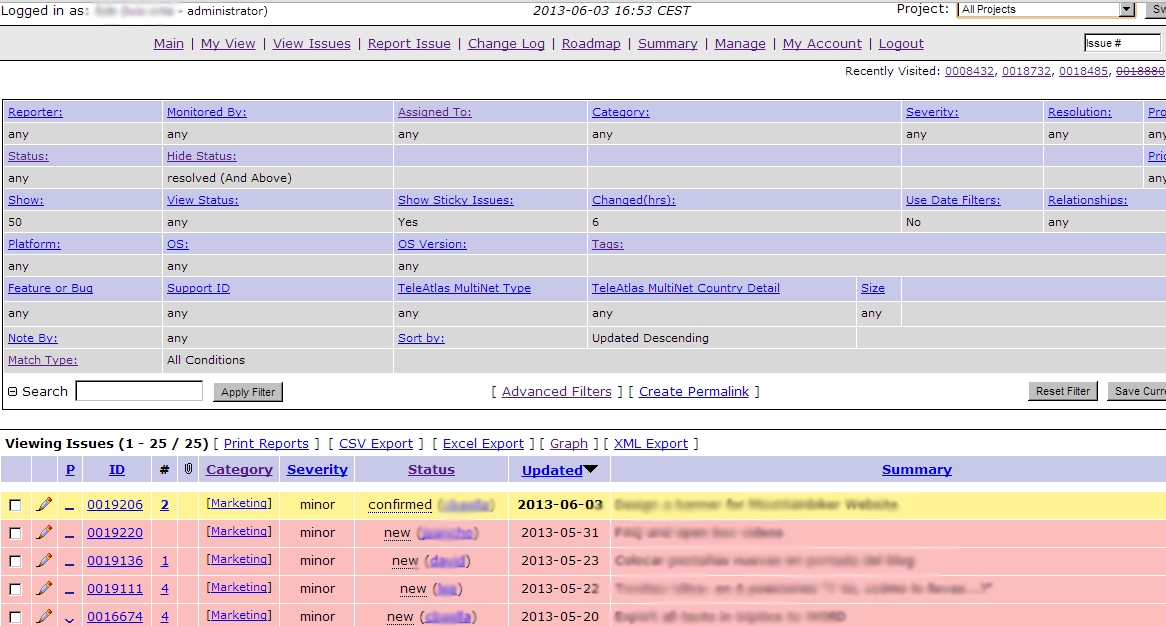This screenshot has width=1166, height=626.
Task: Open View Issues in the navigation menu
Action: (x=311, y=44)
